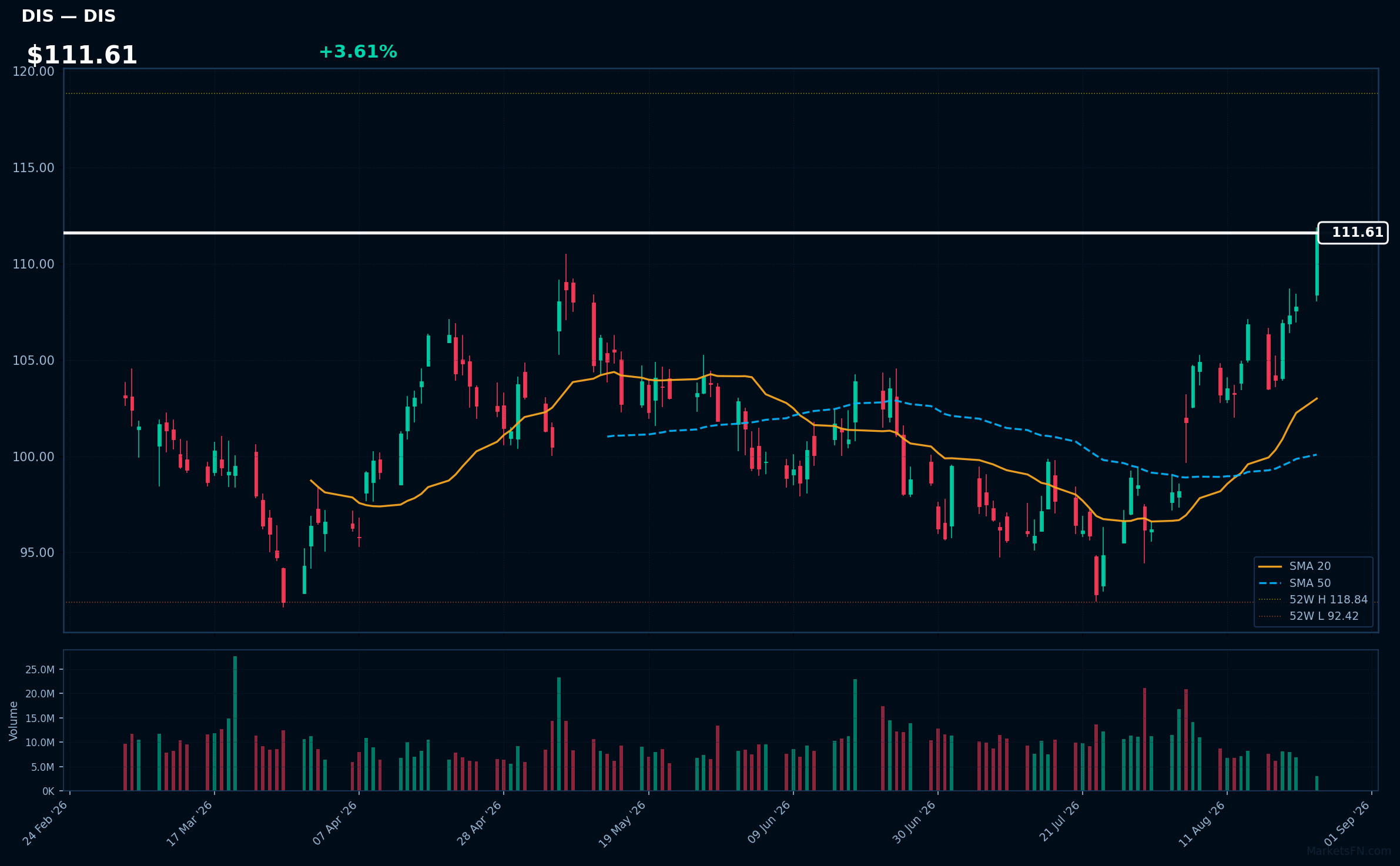
Task: Select the "110.00" price axis label
Action: point(34,264)
